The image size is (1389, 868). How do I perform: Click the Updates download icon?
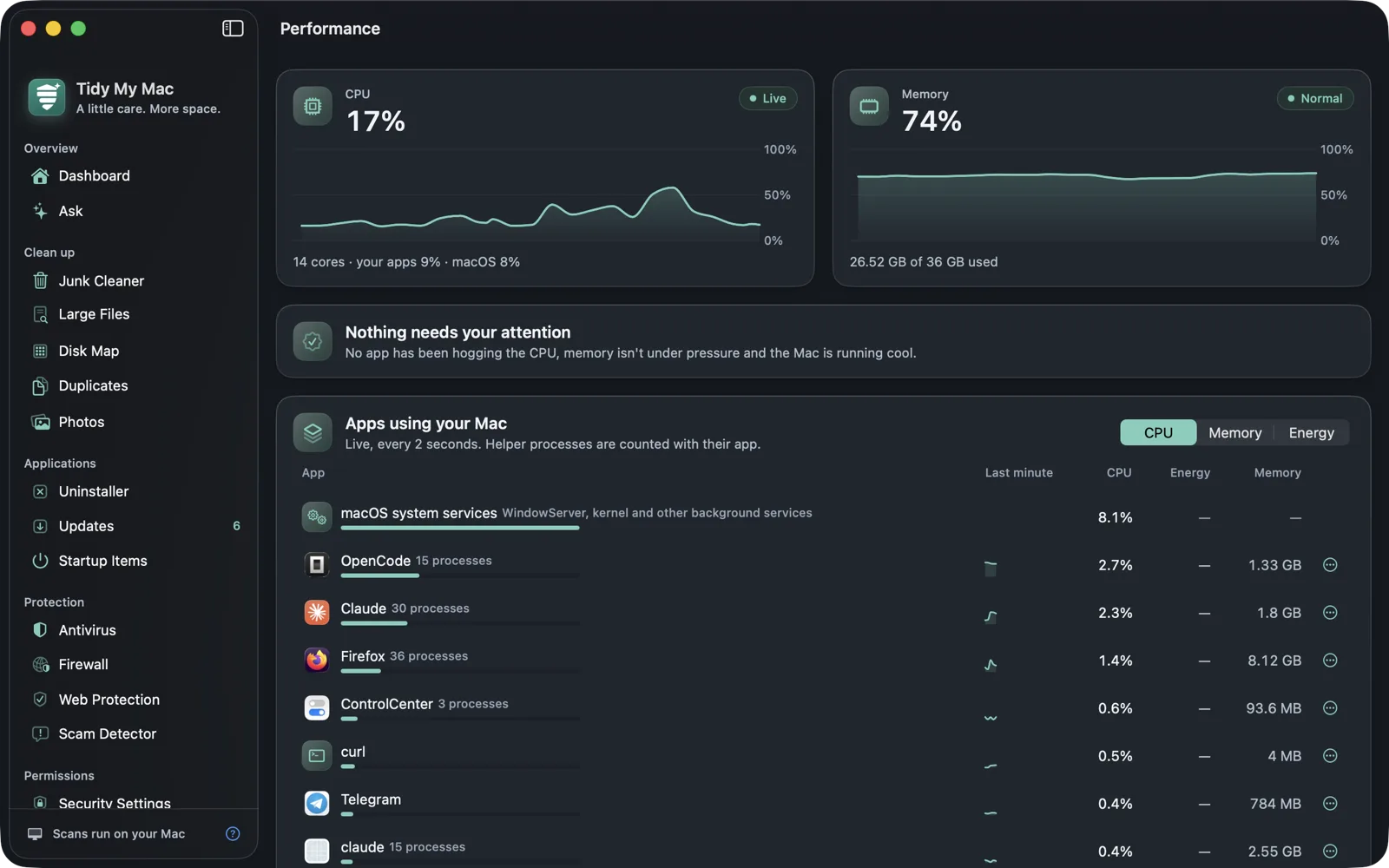[x=40, y=526]
